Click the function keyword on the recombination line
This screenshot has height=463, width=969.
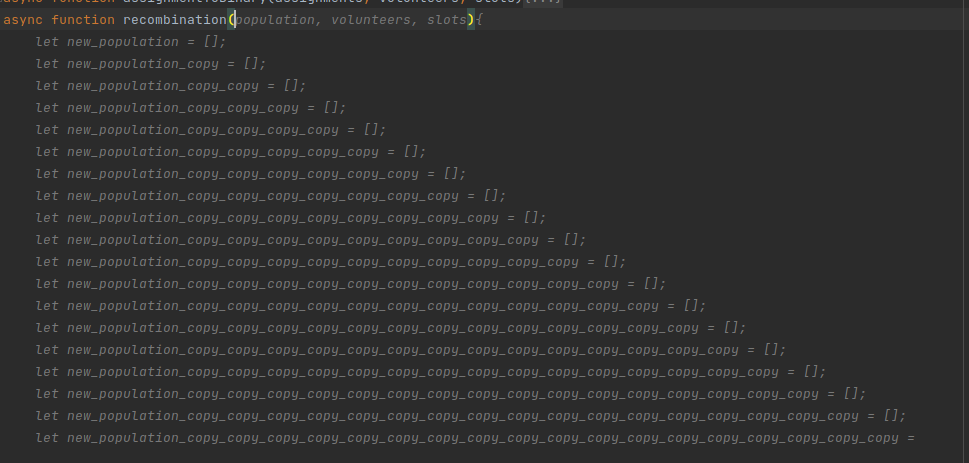click(83, 20)
